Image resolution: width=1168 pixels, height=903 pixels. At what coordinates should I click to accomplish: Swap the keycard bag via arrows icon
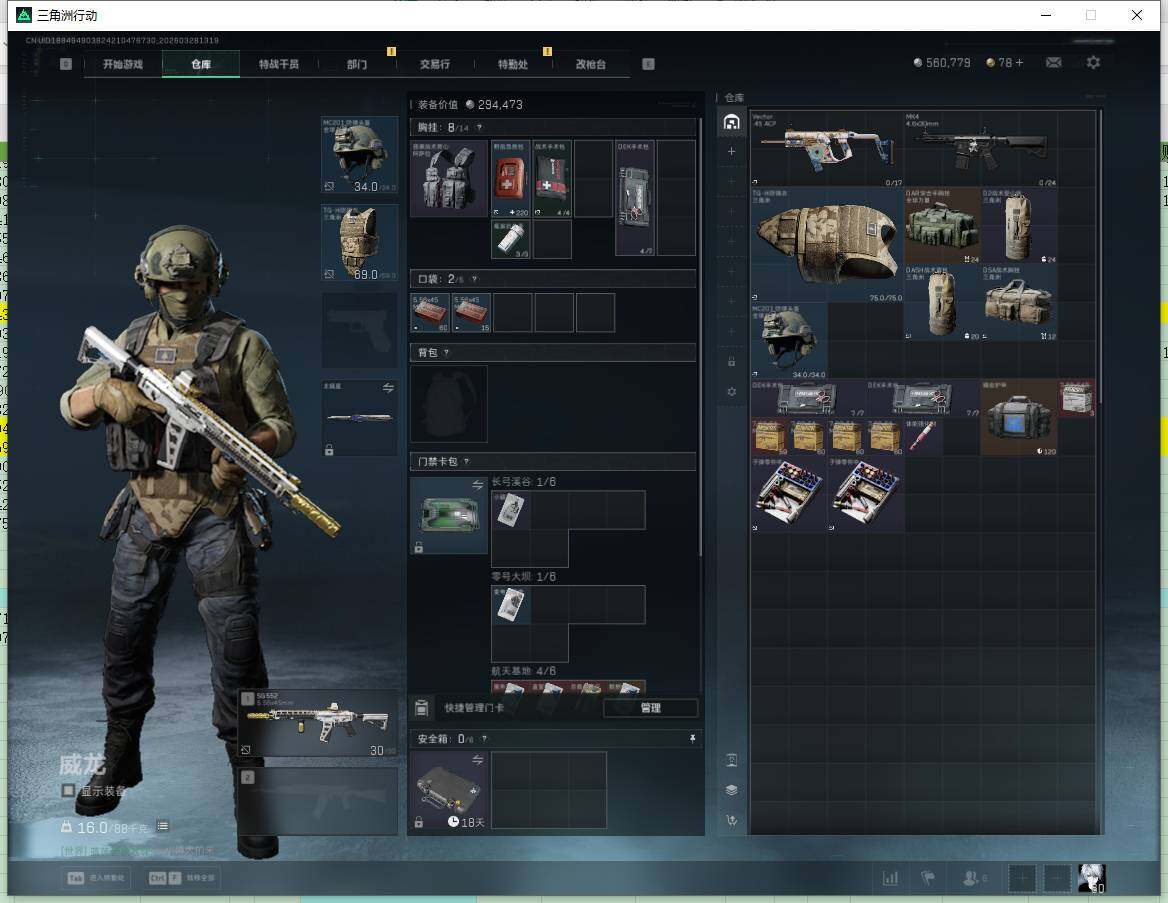click(x=477, y=485)
